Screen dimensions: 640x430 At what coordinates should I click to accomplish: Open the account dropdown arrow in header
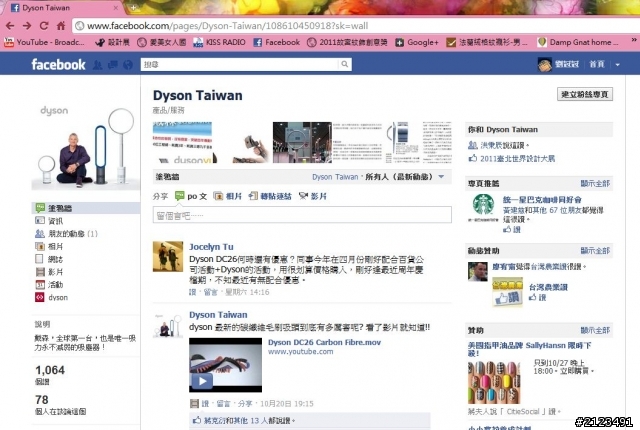pyautogui.click(x=618, y=64)
